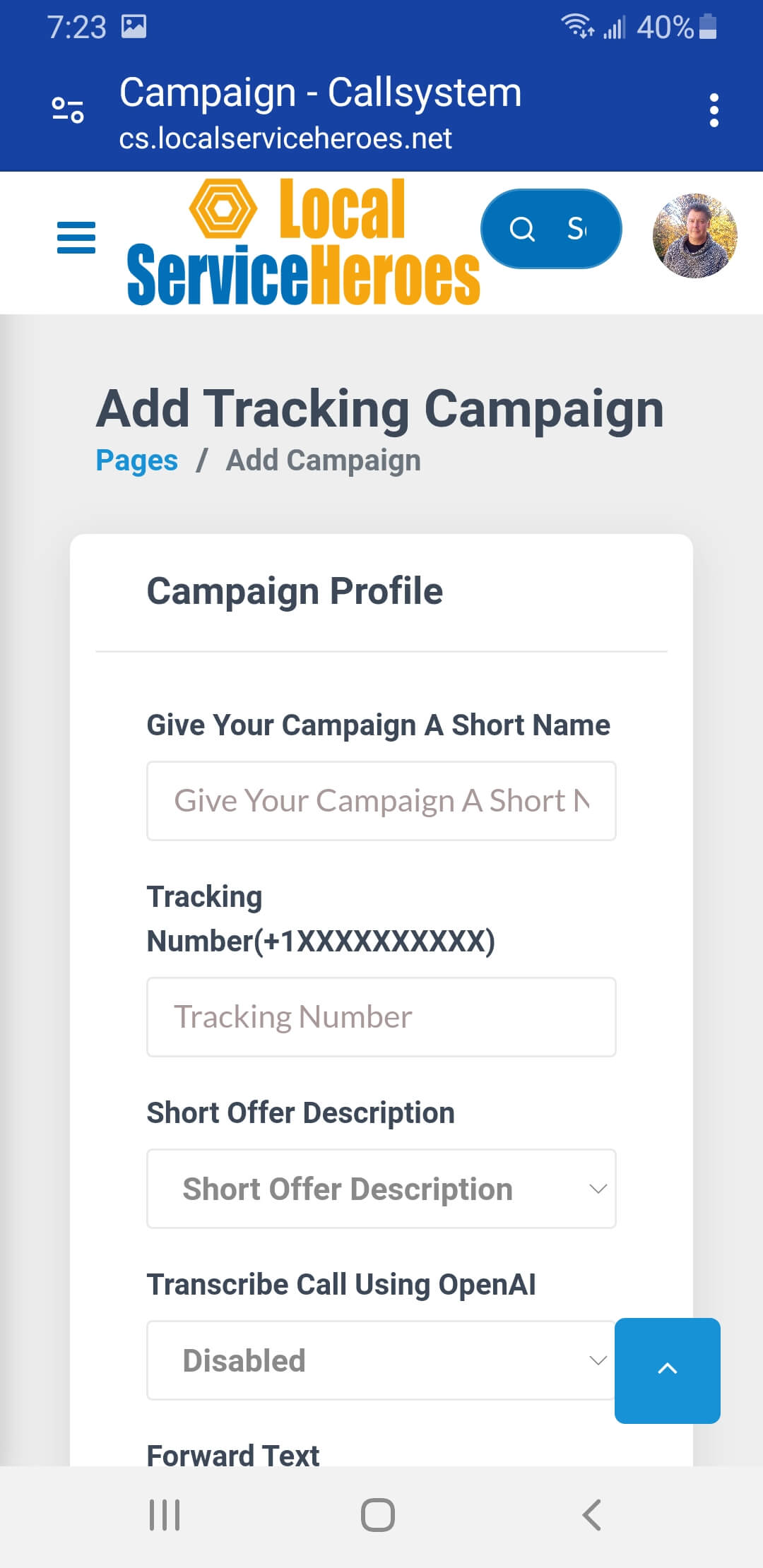Open the browser three-dot overflow menu
Image resolution: width=763 pixels, height=1568 pixels.
714,110
